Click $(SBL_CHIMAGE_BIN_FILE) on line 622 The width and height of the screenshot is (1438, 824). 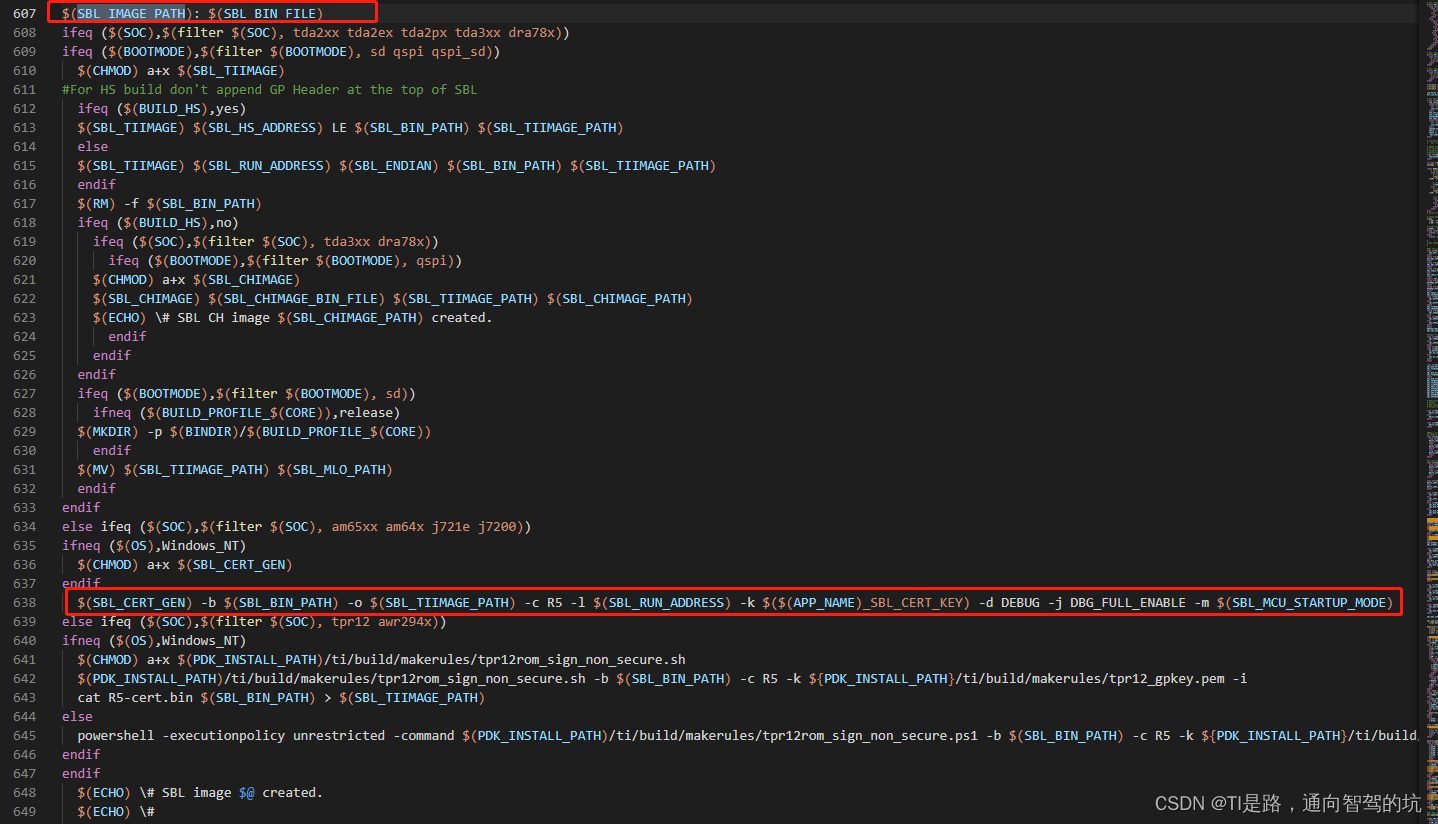(296, 298)
